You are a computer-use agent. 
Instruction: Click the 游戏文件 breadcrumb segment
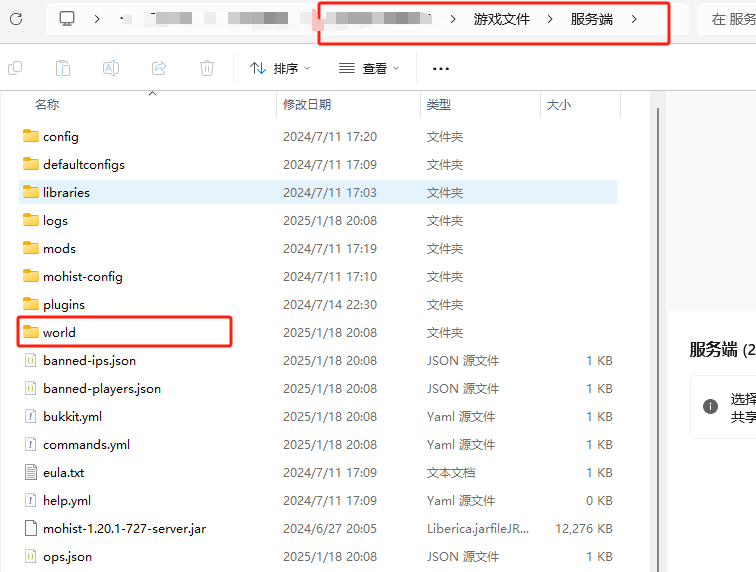(501, 19)
